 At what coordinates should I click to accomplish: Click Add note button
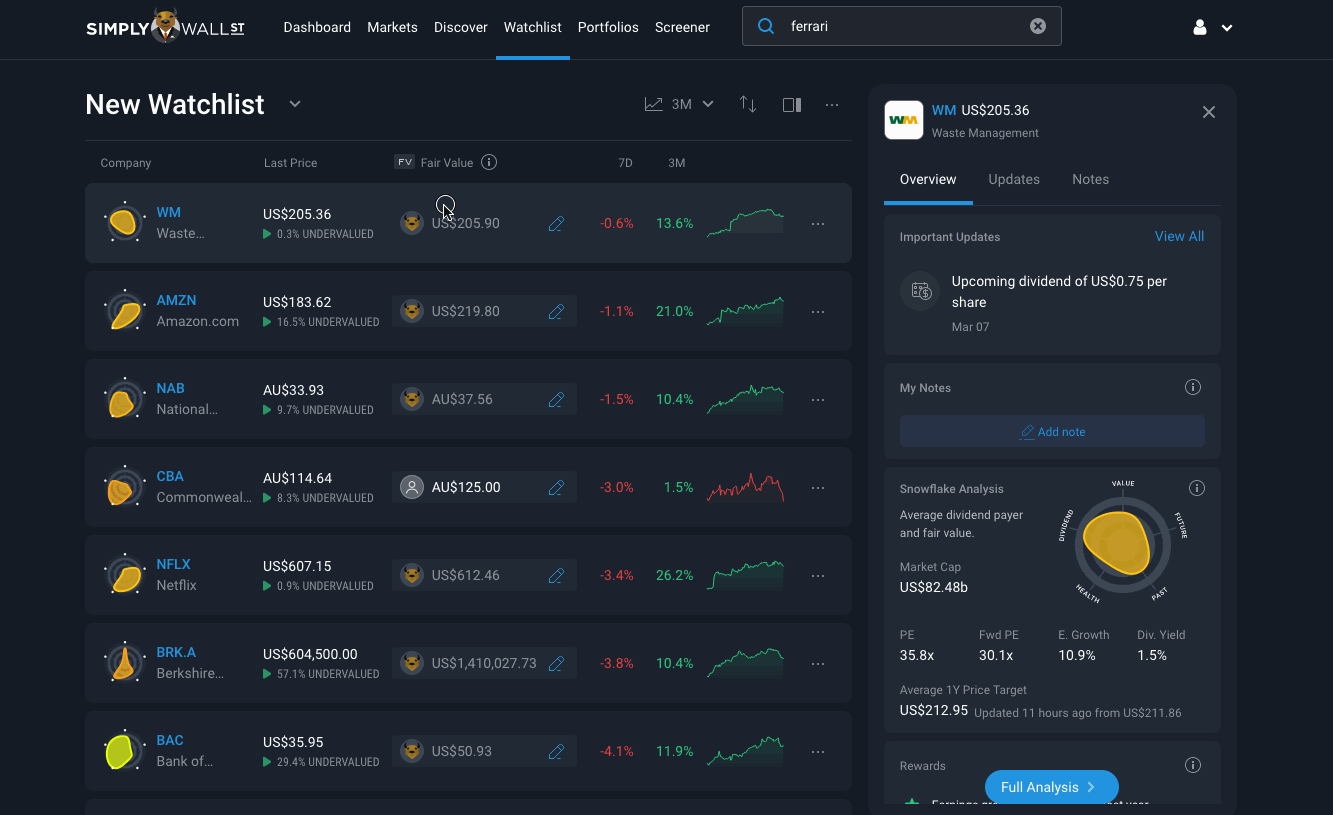pos(1052,432)
